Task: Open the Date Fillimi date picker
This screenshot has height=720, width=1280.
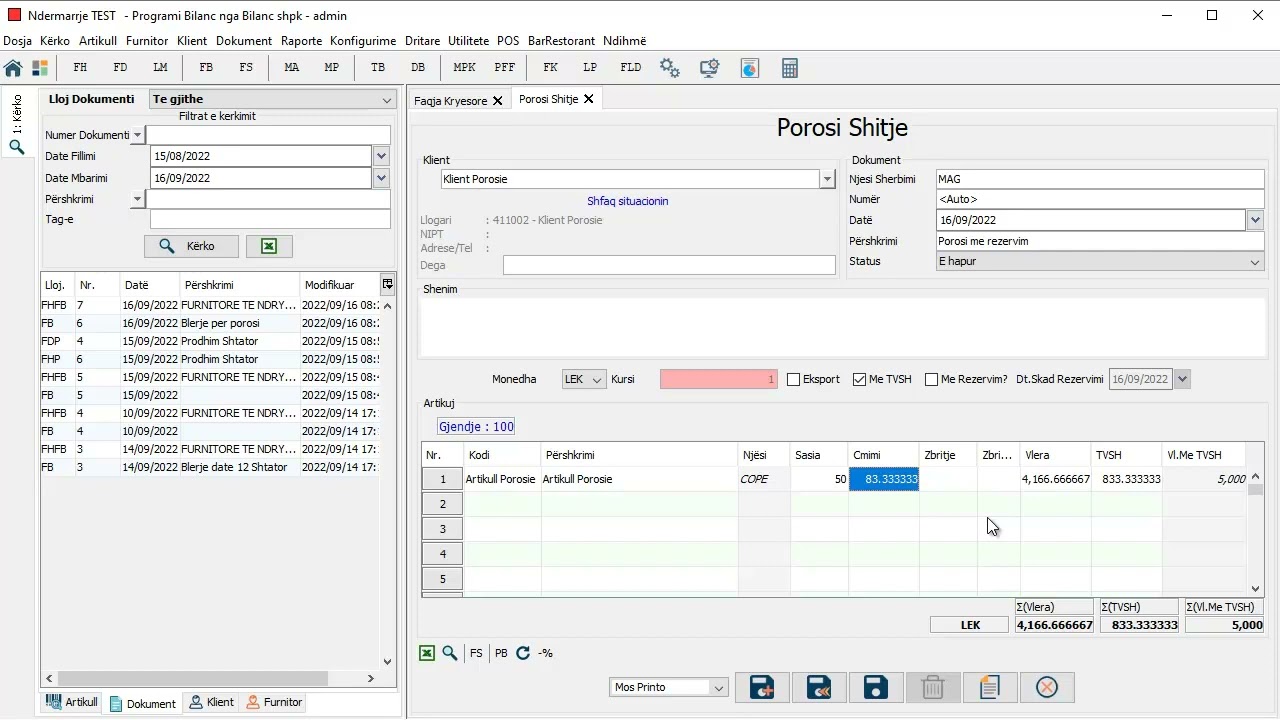Action: click(380, 156)
